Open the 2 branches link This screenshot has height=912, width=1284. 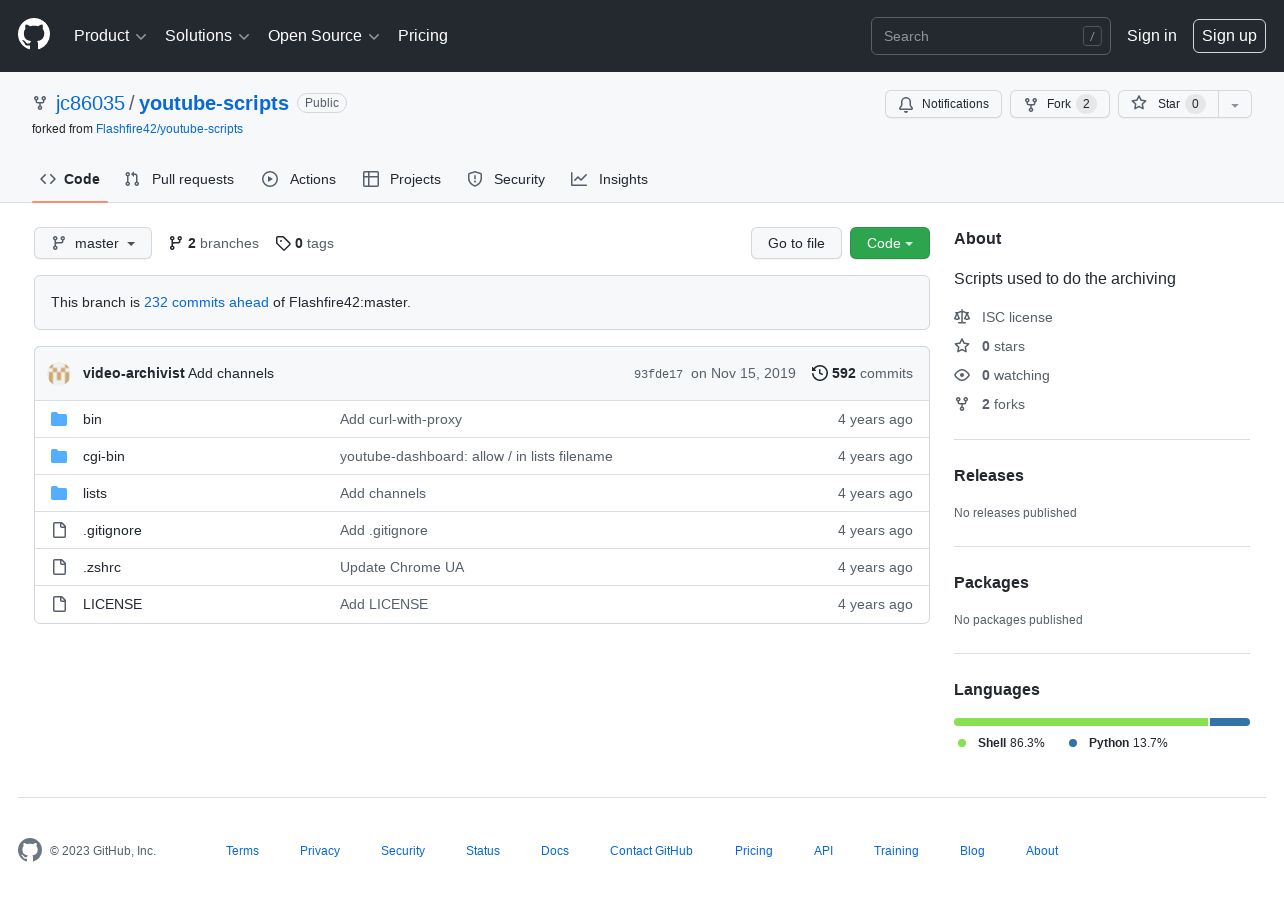[x=213, y=243]
